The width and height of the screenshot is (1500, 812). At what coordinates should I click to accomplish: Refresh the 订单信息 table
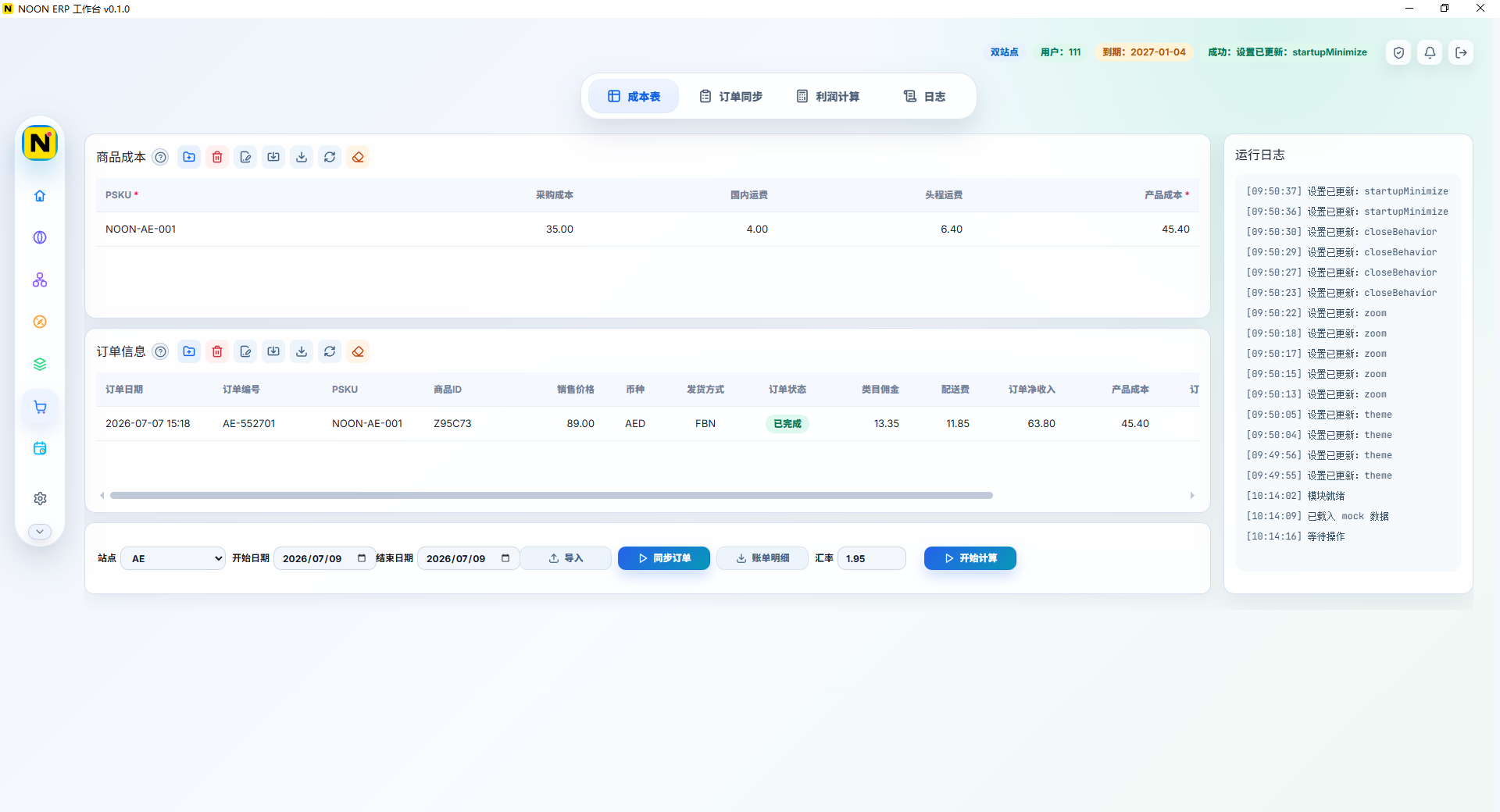tap(330, 351)
